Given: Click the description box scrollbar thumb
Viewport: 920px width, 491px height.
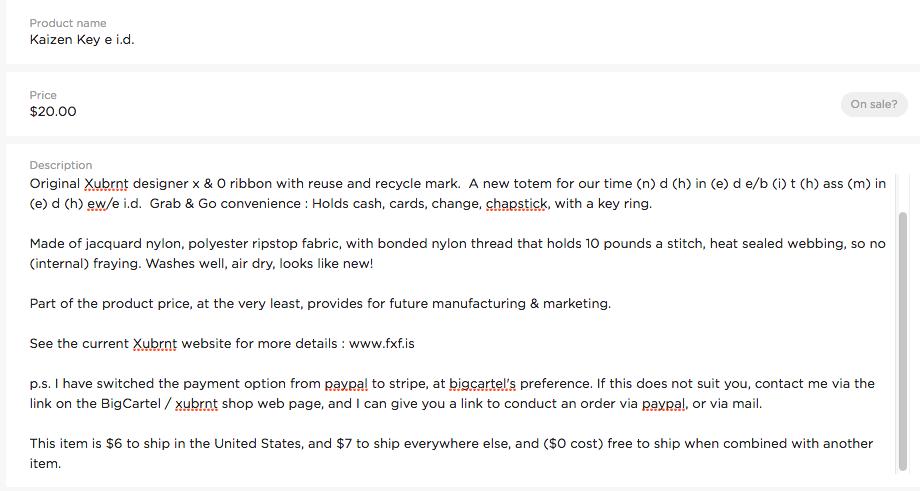Looking at the screenshot, I should click(x=903, y=341).
